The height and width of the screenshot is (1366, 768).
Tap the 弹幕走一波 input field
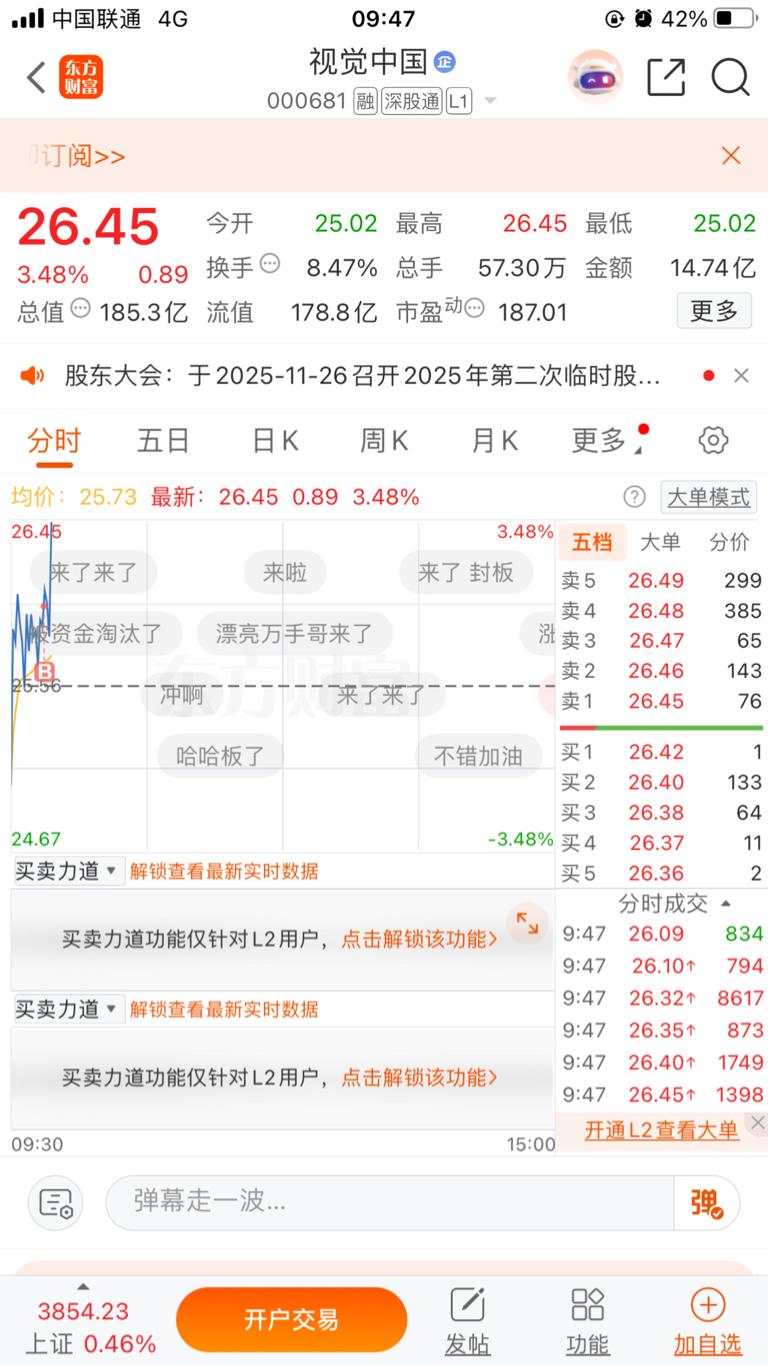(390, 1202)
